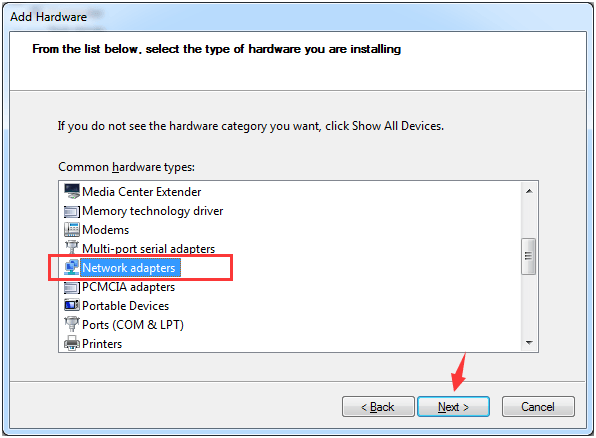Select Portable Devices in hardware types
This screenshot has width=596, height=438.
[x=125, y=306]
